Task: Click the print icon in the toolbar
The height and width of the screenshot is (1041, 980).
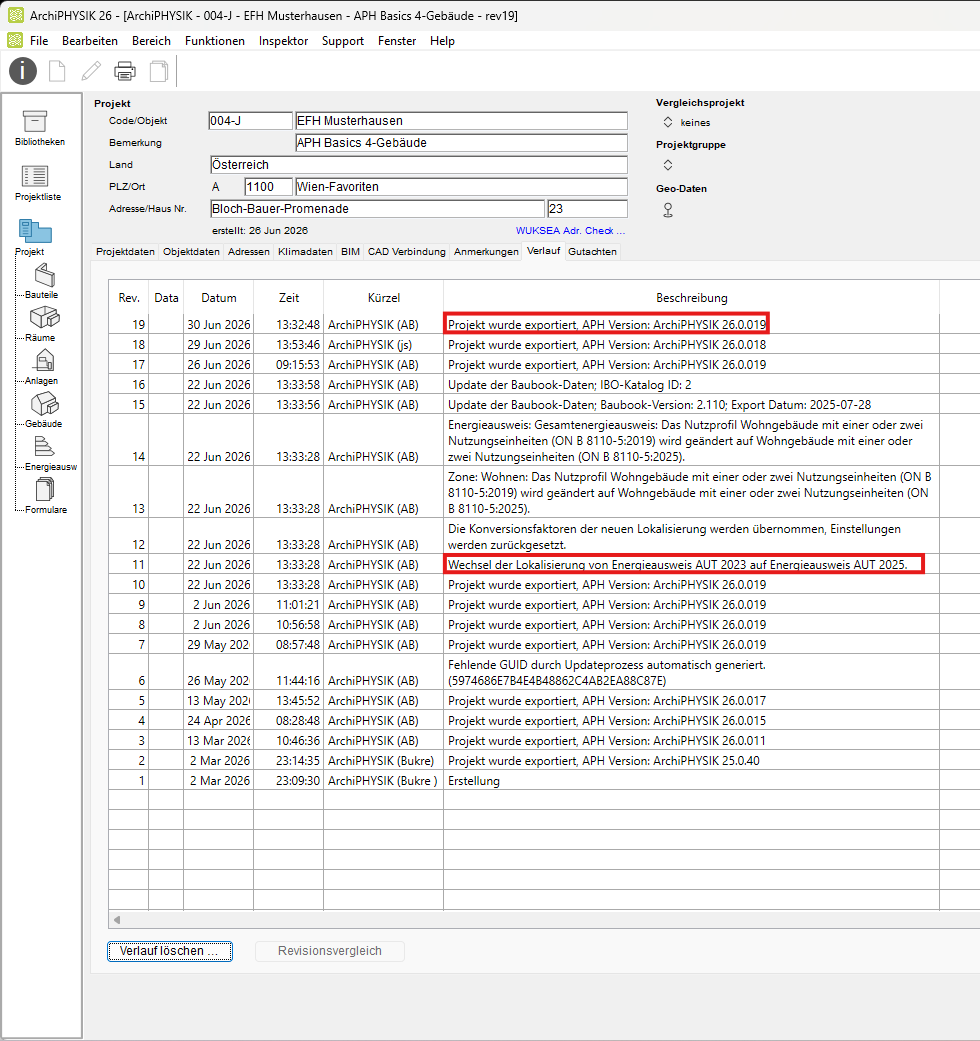Action: (125, 71)
